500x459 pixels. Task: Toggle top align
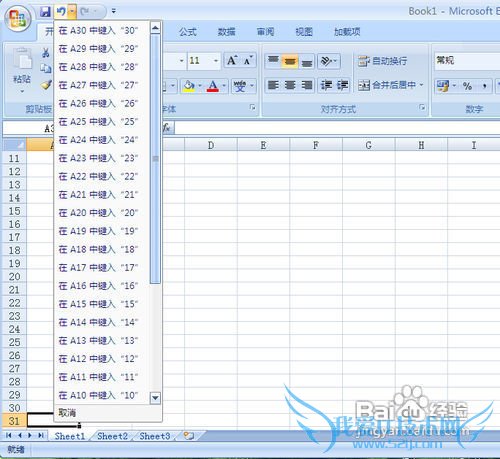tap(273, 61)
